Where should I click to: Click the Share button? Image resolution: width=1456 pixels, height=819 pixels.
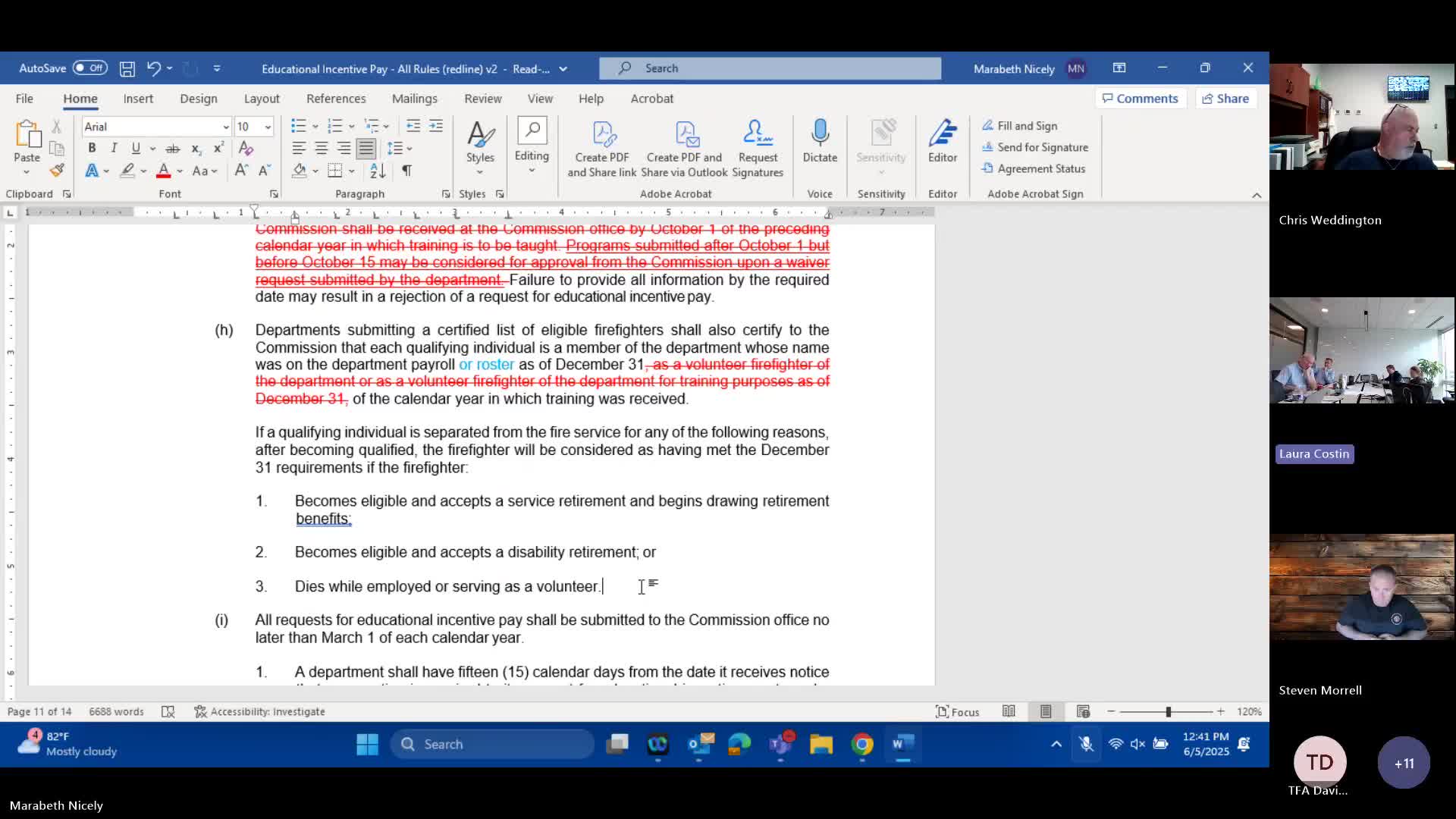tap(1225, 99)
